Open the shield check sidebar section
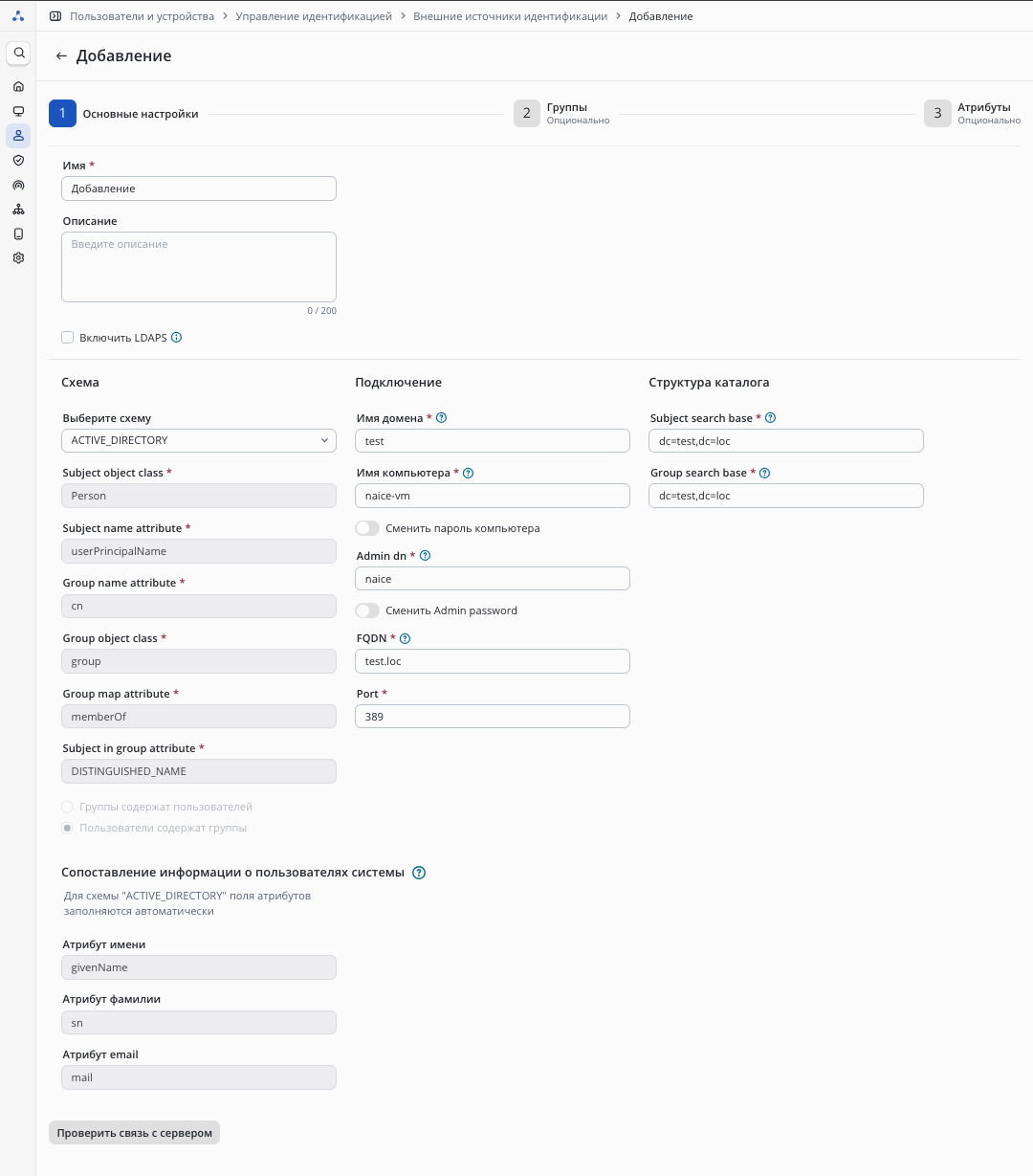The width and height of the screenshot is (1033, 1176). tap(18, 161)
